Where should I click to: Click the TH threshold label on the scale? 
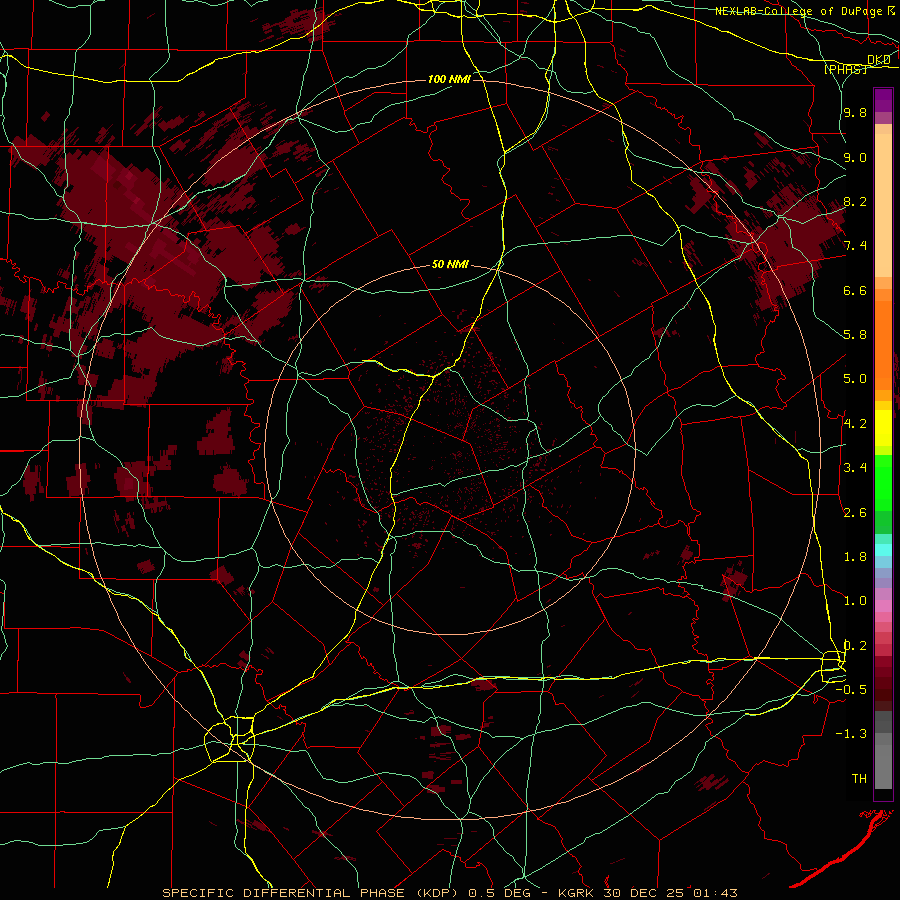[x=859, y=779]
